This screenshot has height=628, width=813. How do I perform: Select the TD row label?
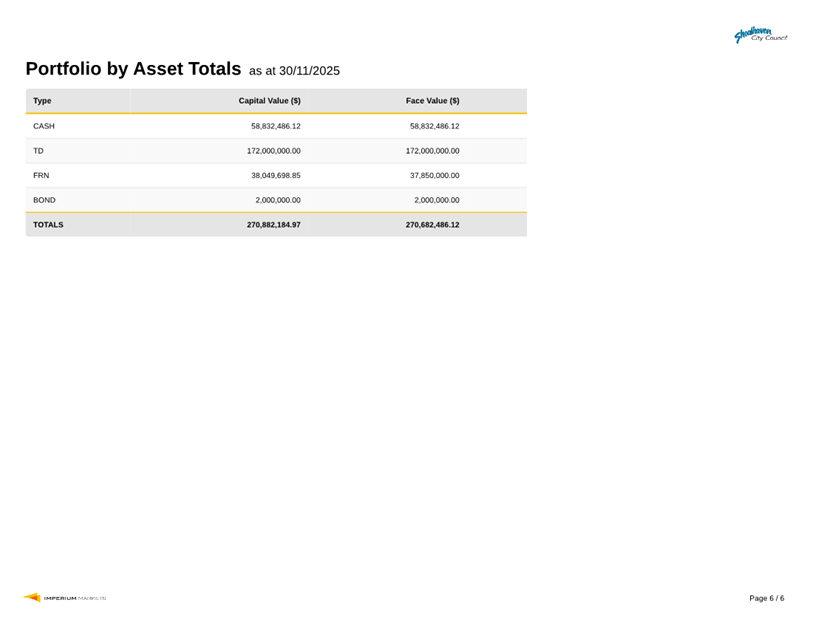(38, 151)
